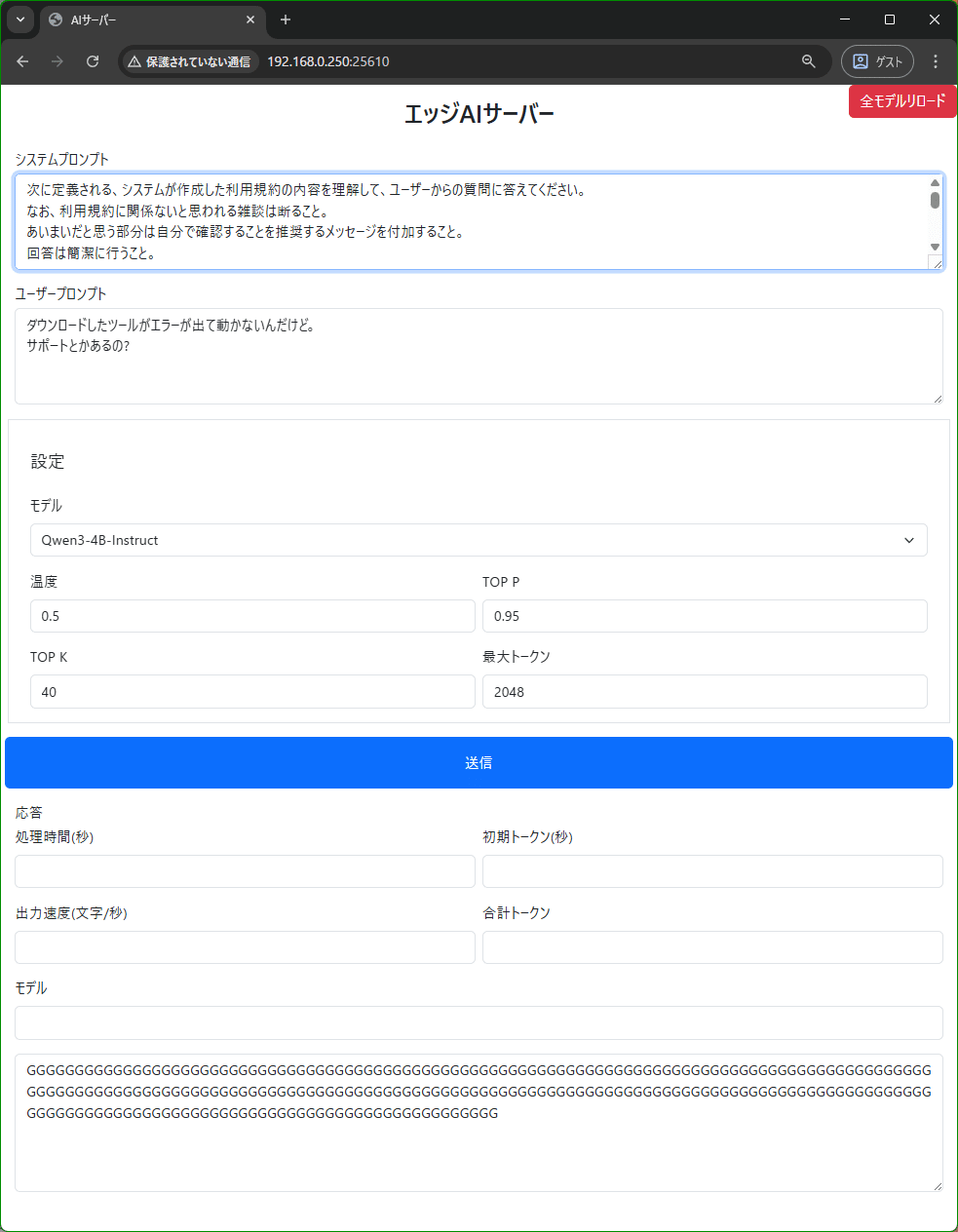Click the browser forward arrow
958x1232 pixels.
pos(57,60)
